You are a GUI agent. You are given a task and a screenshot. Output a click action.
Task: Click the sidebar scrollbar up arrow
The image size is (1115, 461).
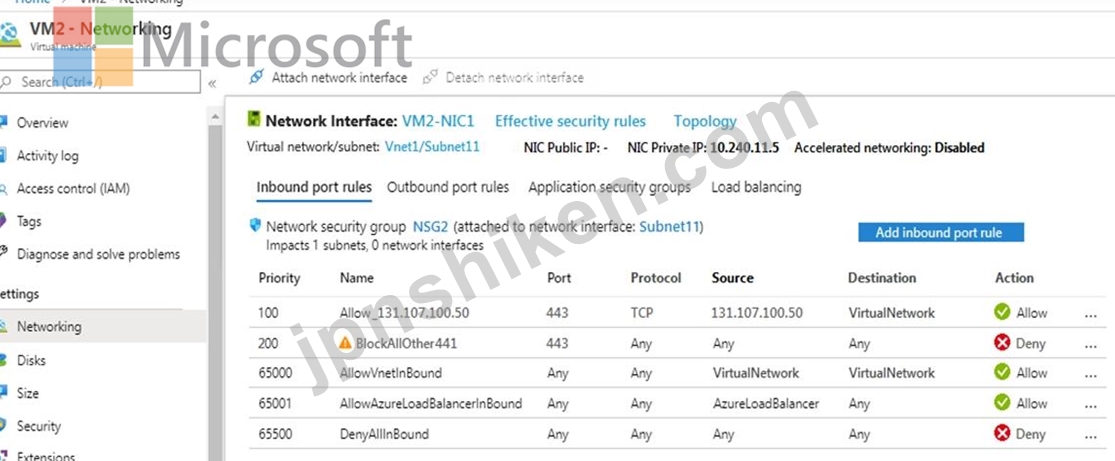pos(216,116)
